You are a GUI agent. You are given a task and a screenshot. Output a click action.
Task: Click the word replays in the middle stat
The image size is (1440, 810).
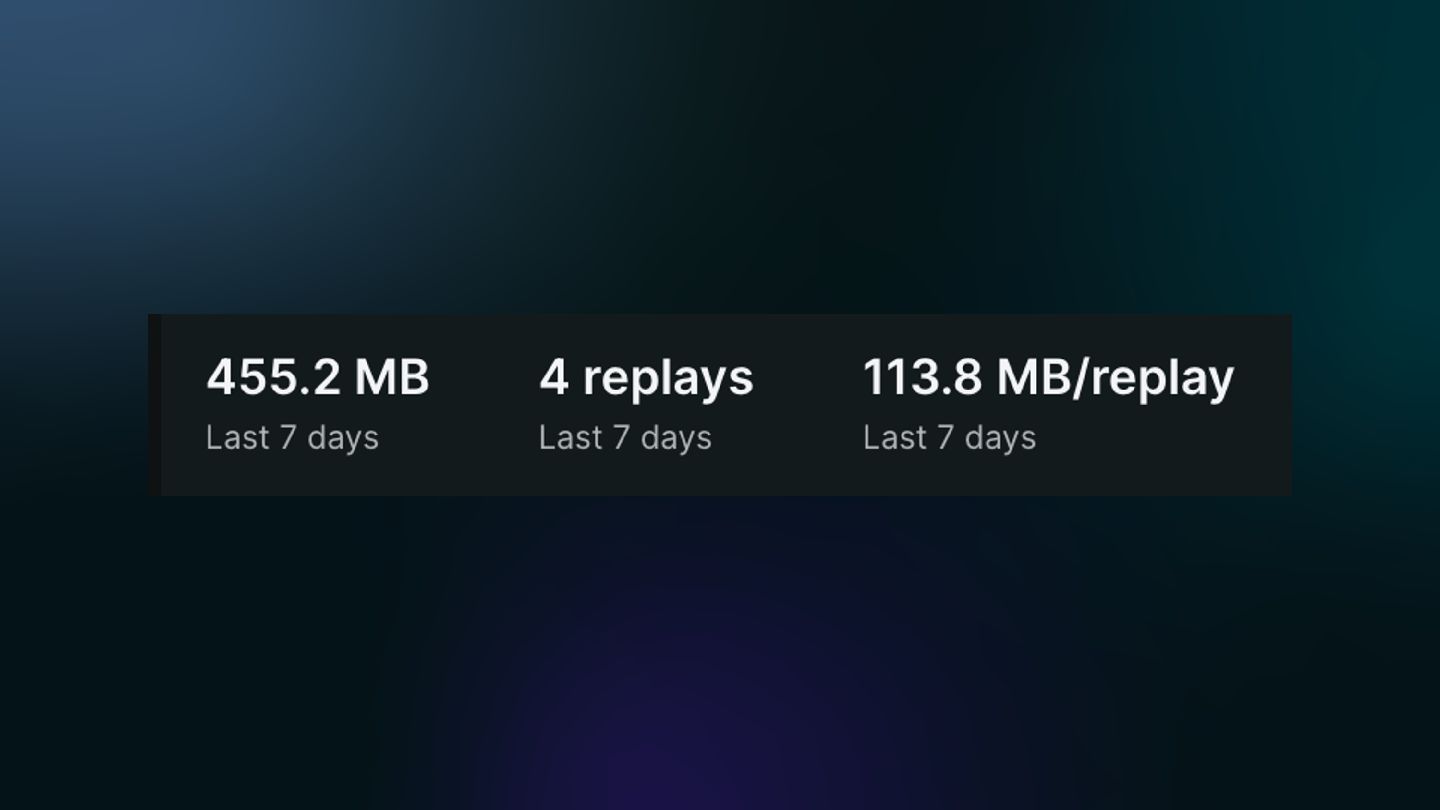click(668, 381)
